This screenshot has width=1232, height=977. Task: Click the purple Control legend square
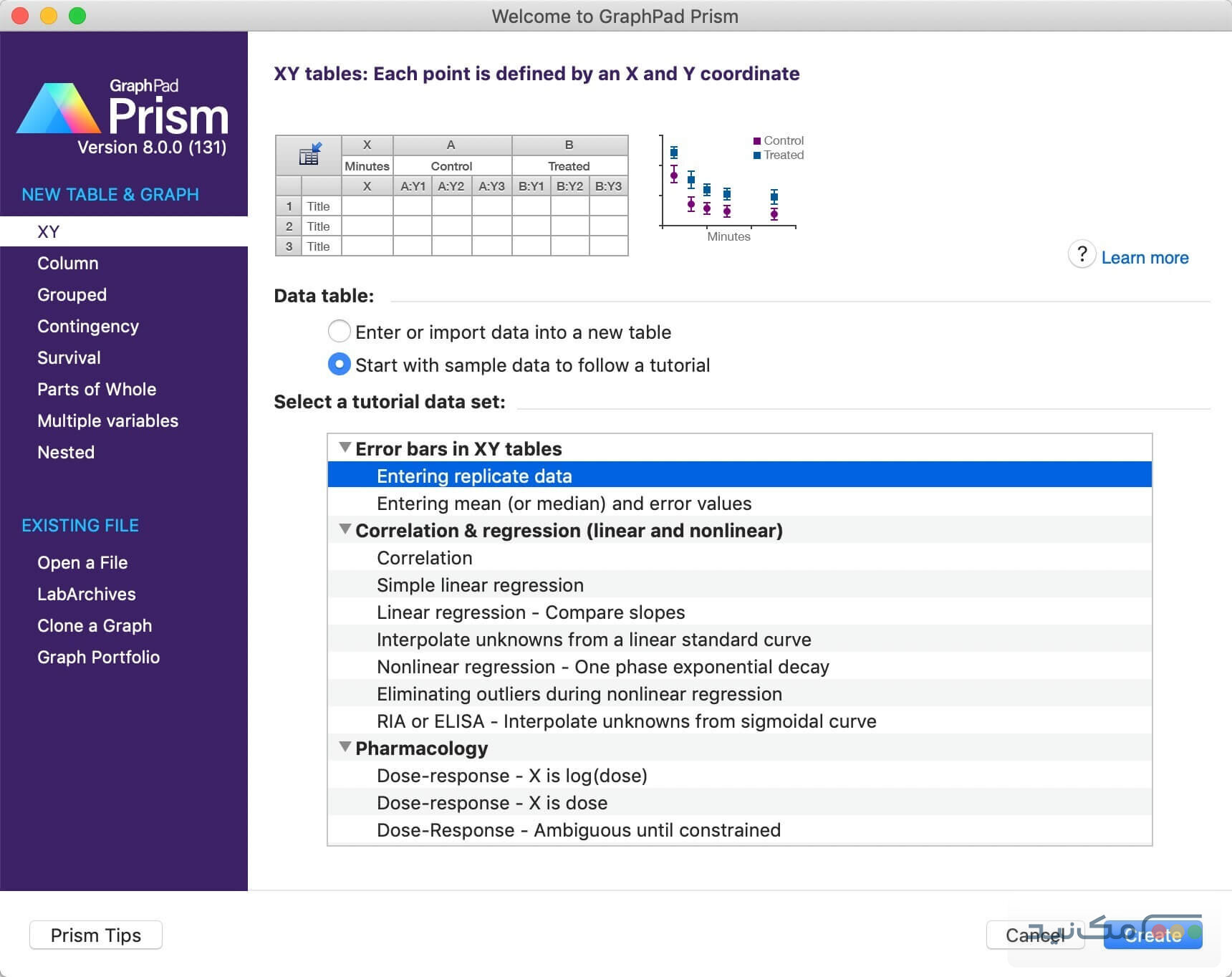(756, 141)
